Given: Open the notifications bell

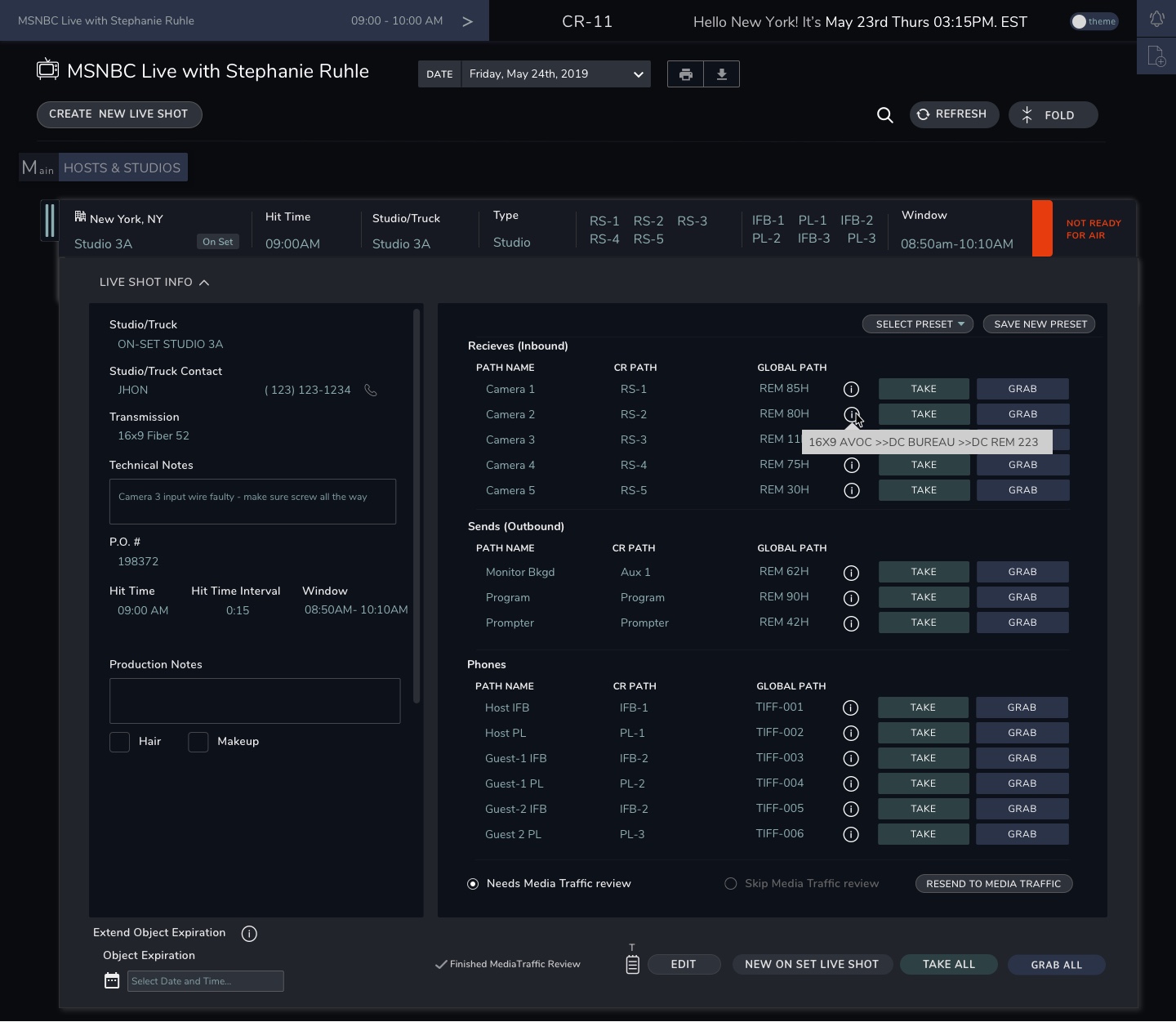Looking at the screenshot, I should click(1156, 19).
